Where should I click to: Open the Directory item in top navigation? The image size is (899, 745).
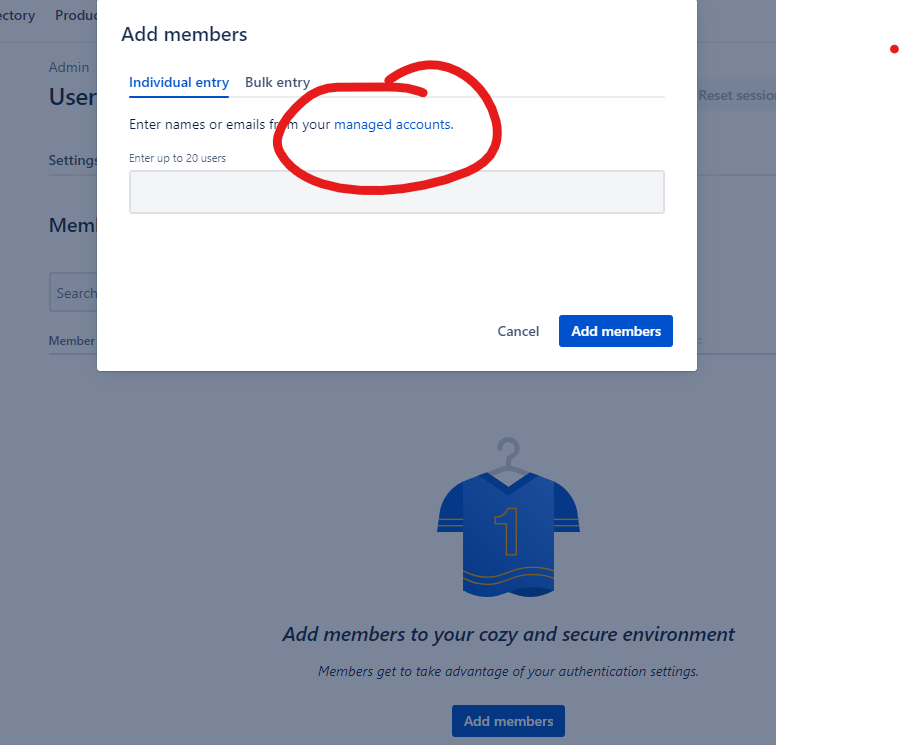pos(17,15)
